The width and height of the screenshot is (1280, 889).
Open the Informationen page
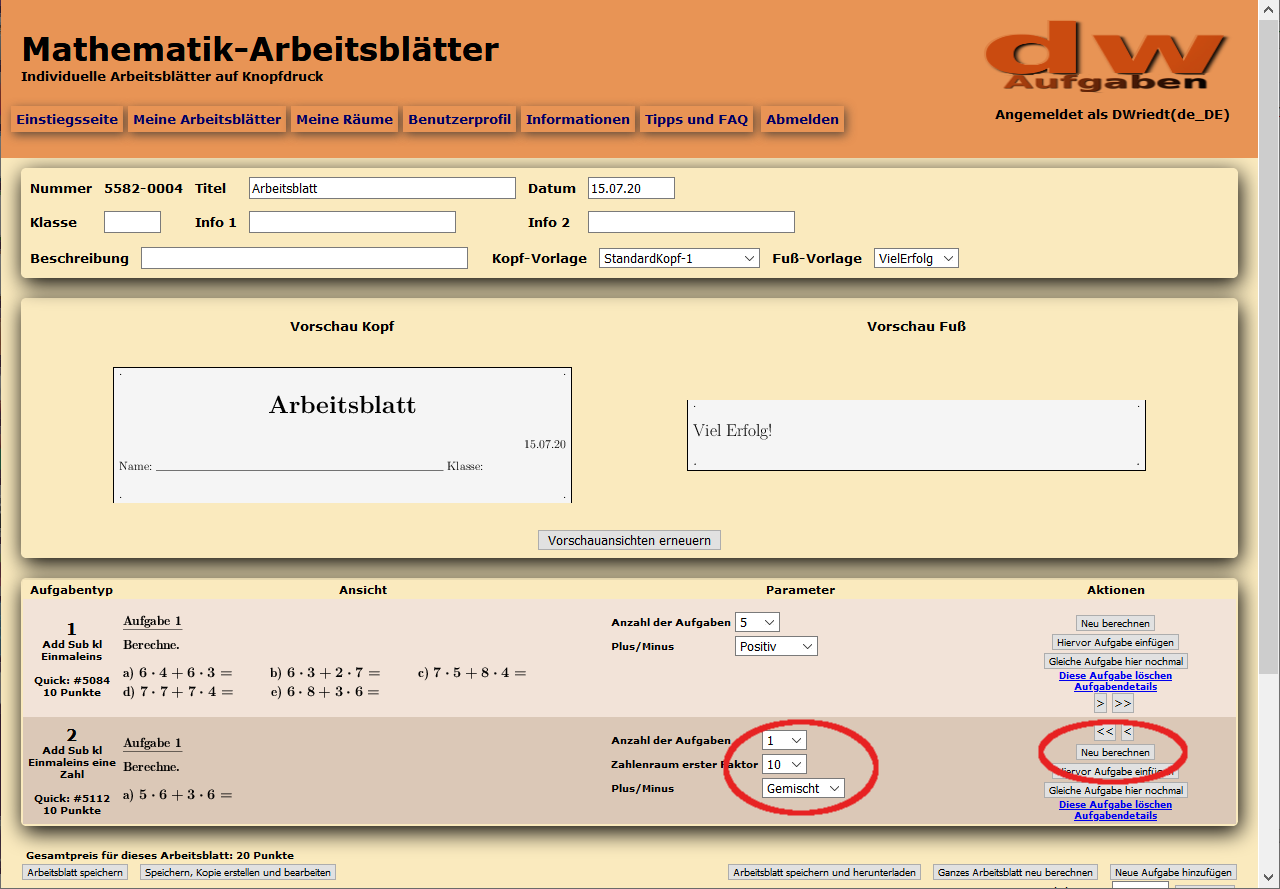coord(578,119)
